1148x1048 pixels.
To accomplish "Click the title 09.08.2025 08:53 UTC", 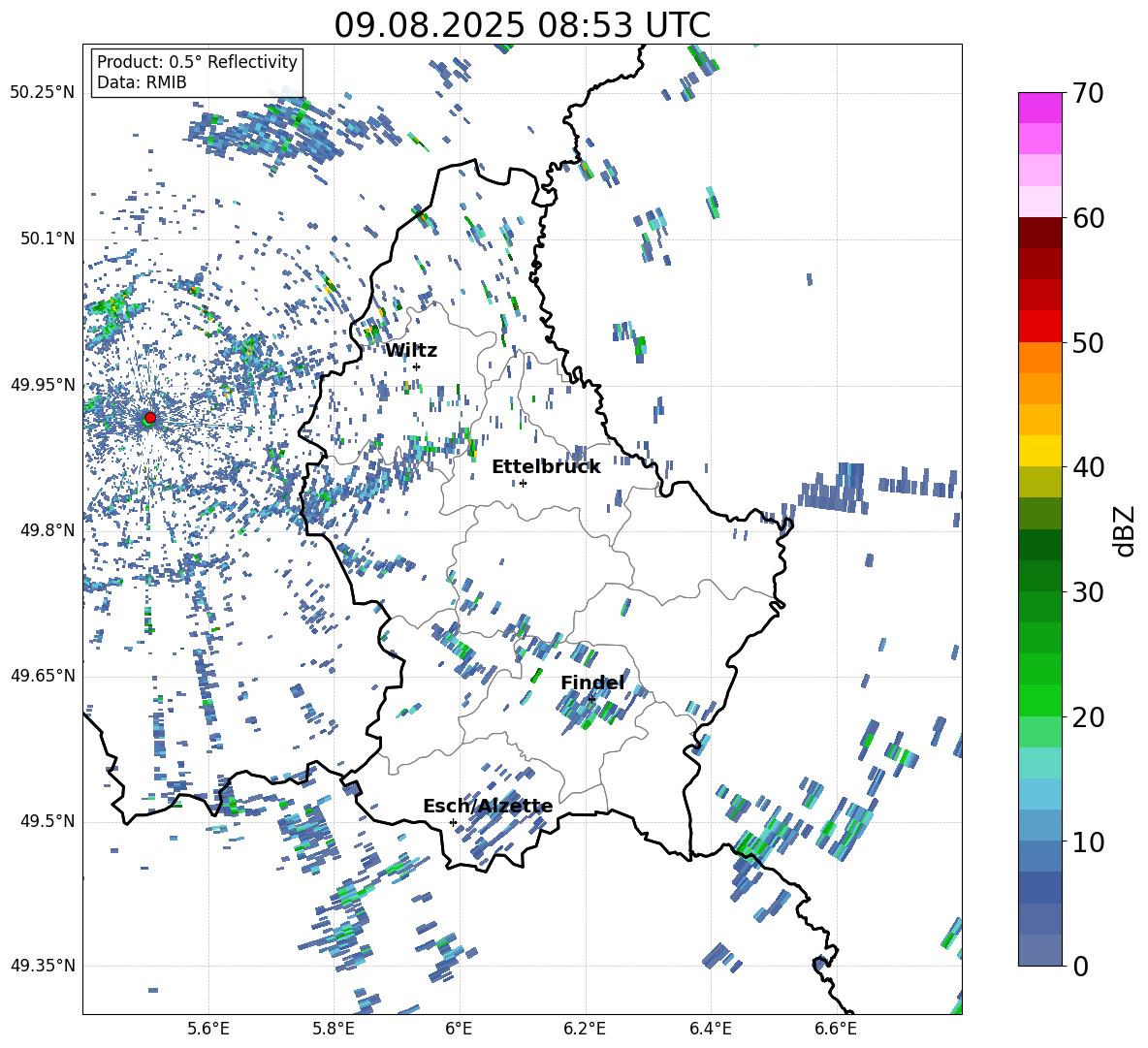I will (x=522, y=25).
